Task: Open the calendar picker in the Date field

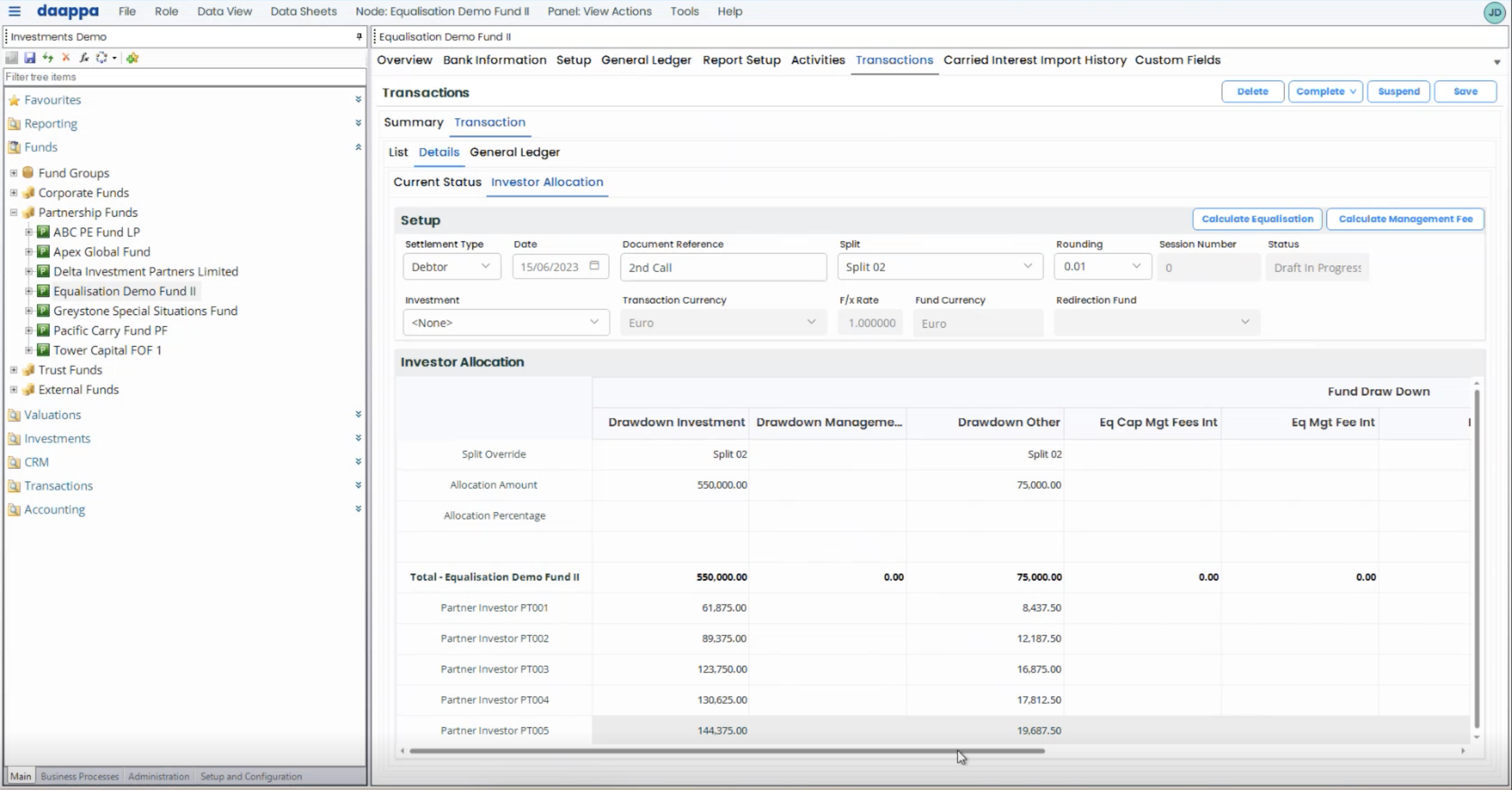Action: point(595,266)
